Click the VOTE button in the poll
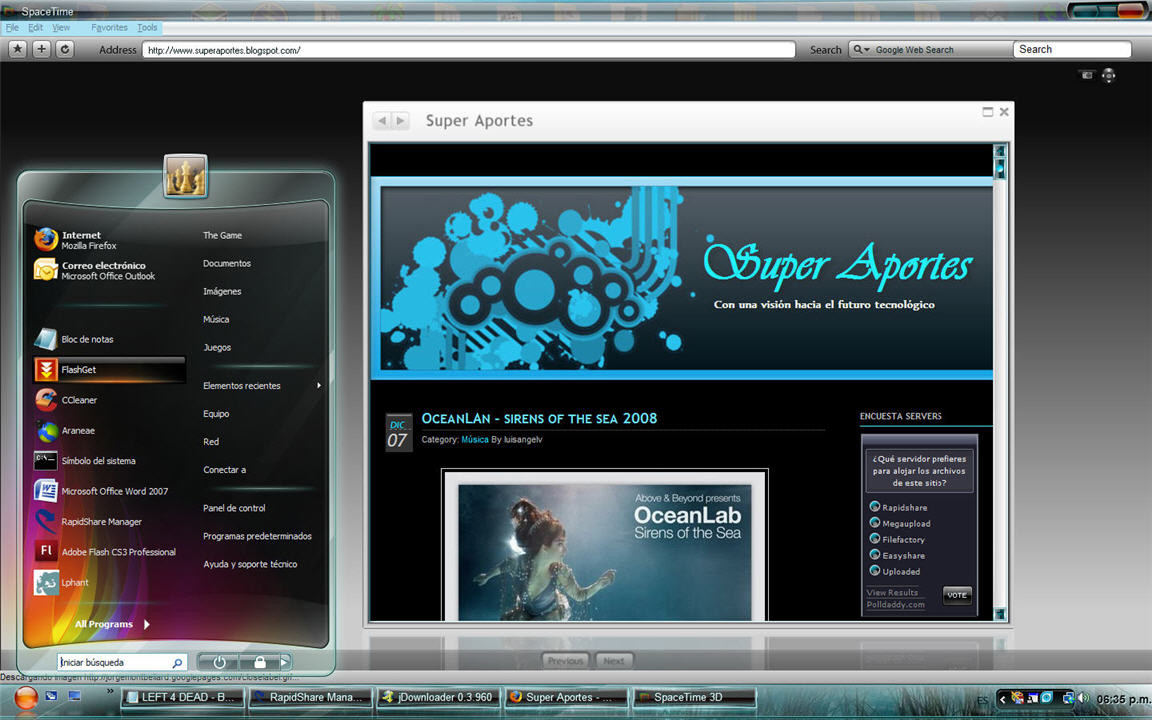Viewport: 1152px width, 720px height. tap(957, 595)
